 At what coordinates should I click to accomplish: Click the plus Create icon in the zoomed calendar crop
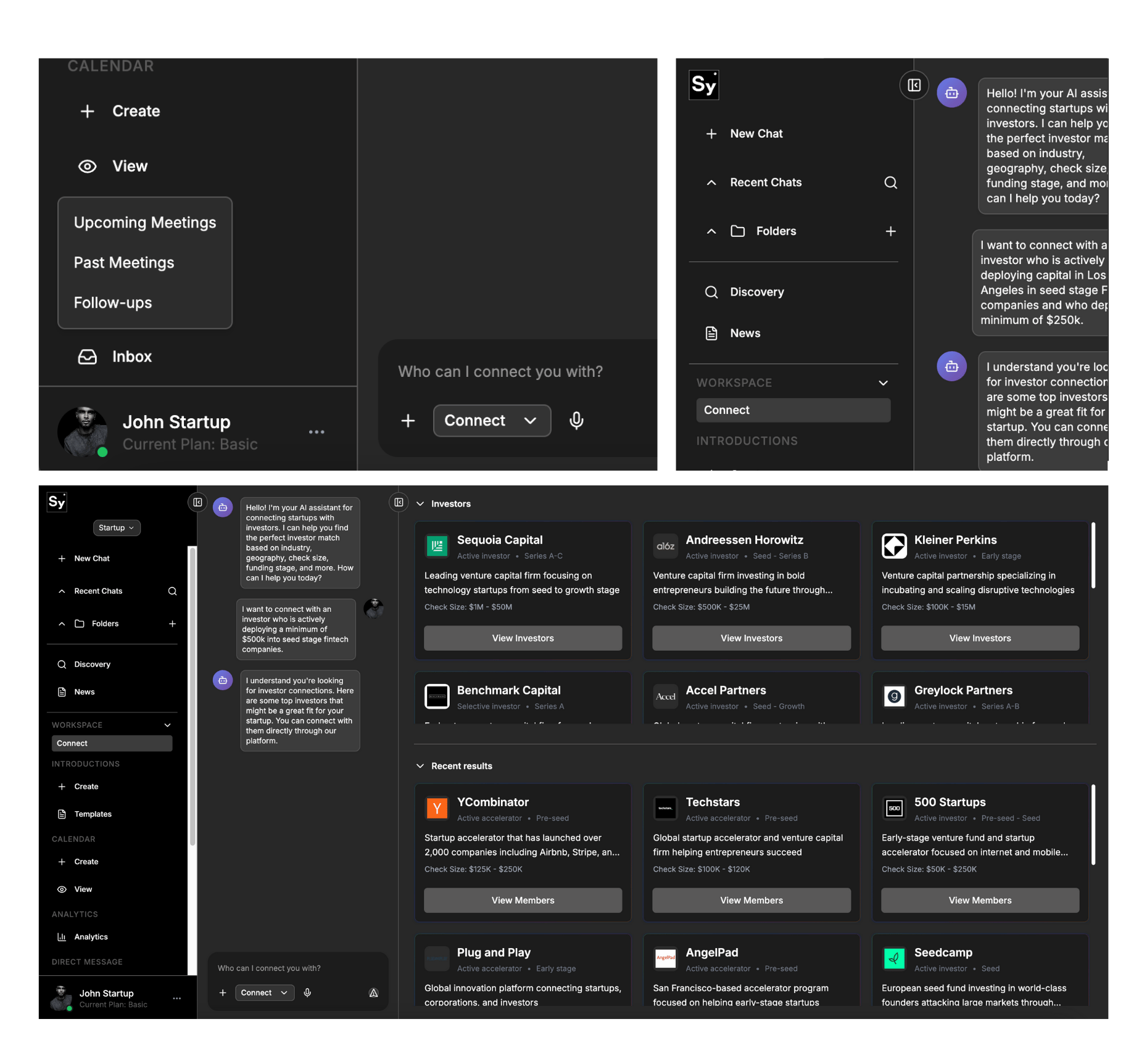[x=88, y=111]
